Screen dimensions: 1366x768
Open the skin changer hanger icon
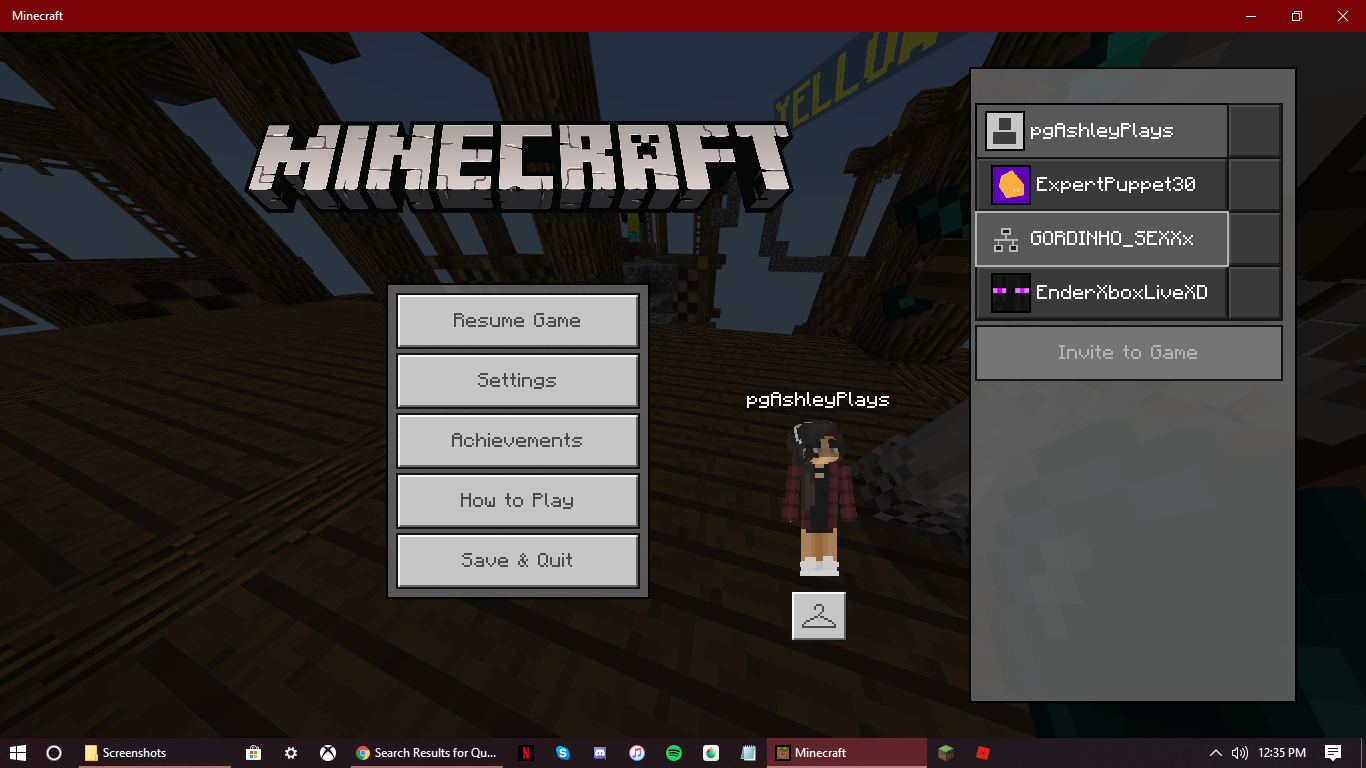coord(819,616)
